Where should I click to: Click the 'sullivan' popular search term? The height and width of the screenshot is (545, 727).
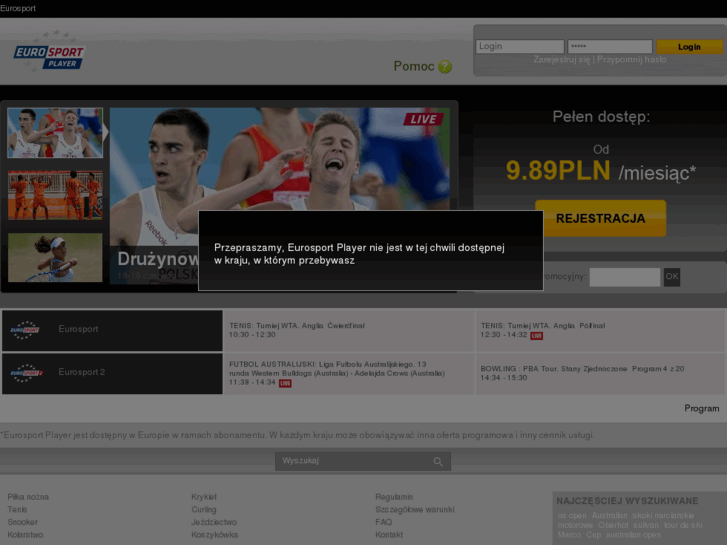coord(646,525)
